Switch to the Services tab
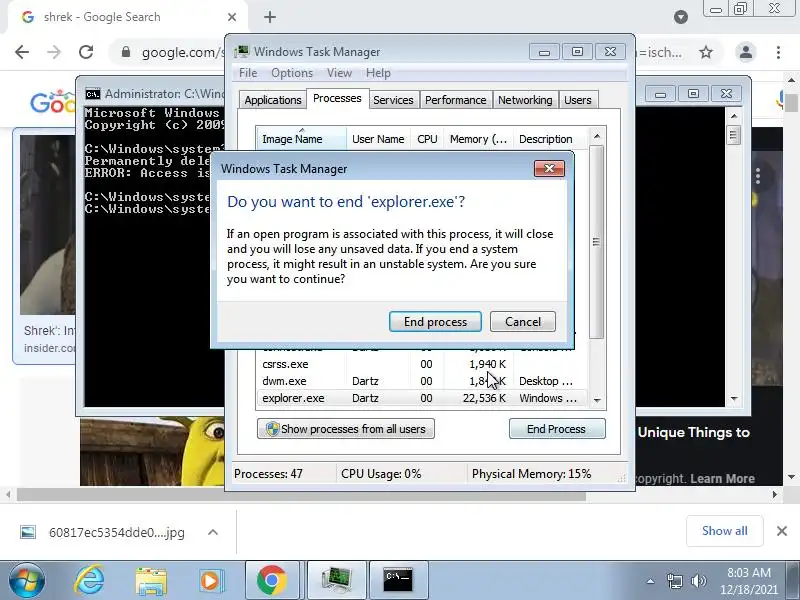 click(x=393, y=100)
